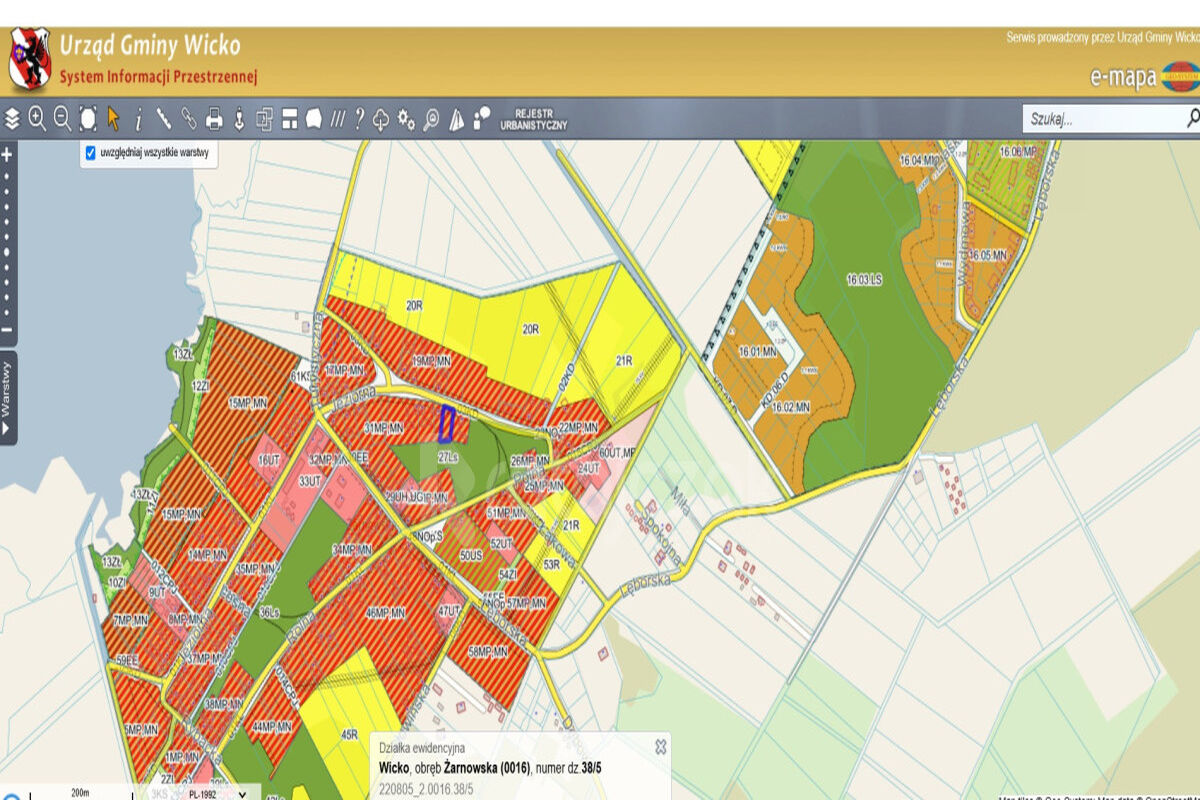Uncheck 'uwzględniaj wszystkie warstwy' checkbox

click(x=91, y=153)
